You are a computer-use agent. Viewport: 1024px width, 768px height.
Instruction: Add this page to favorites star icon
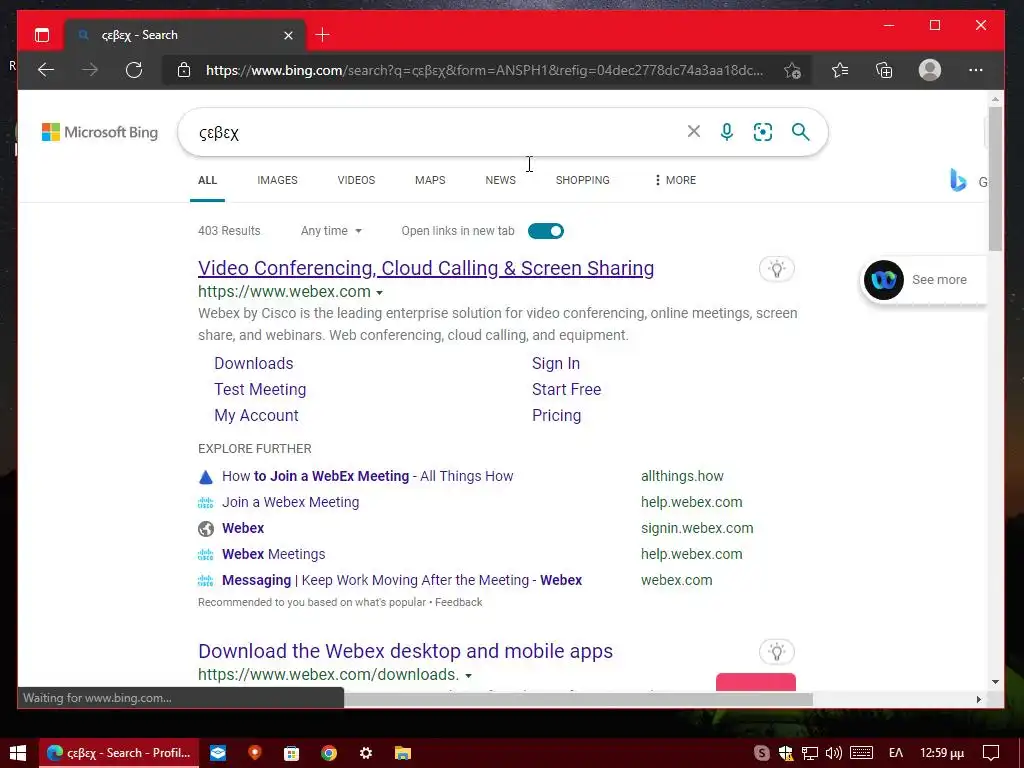point(792,71)
